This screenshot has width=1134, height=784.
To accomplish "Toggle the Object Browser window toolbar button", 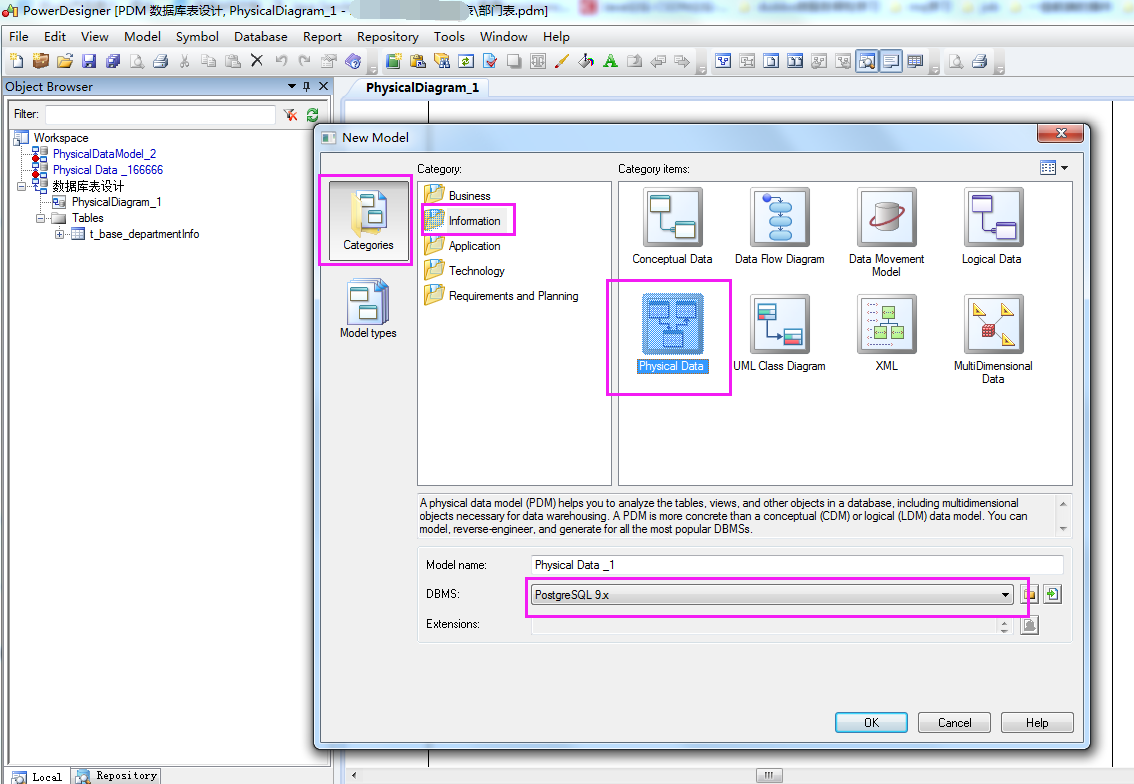I will [x=866, y=61].
